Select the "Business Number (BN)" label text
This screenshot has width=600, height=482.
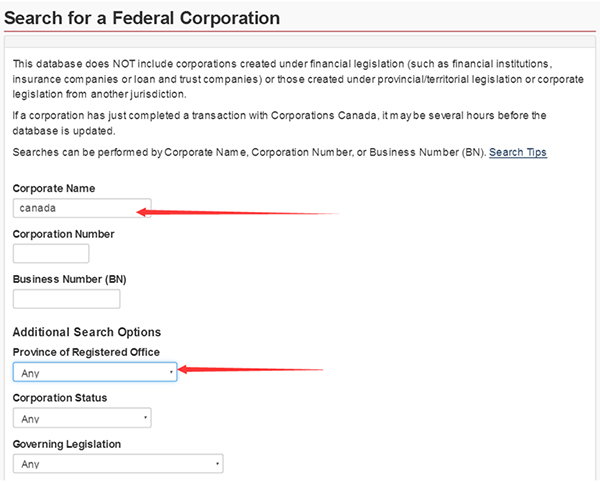pyautogui.click(x=69, y=279)
